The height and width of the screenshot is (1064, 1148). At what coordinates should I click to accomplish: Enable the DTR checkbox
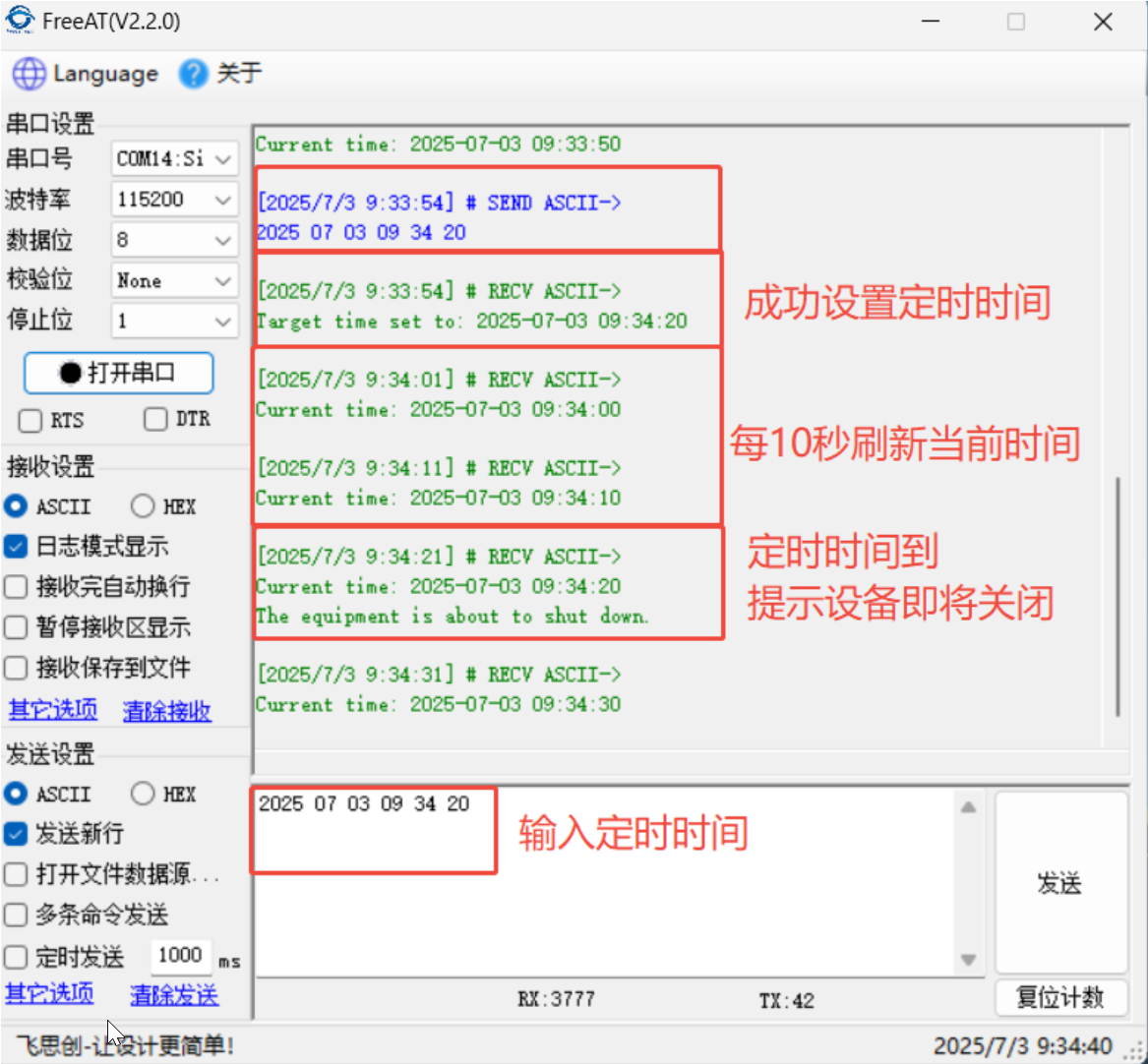point(155,420)
